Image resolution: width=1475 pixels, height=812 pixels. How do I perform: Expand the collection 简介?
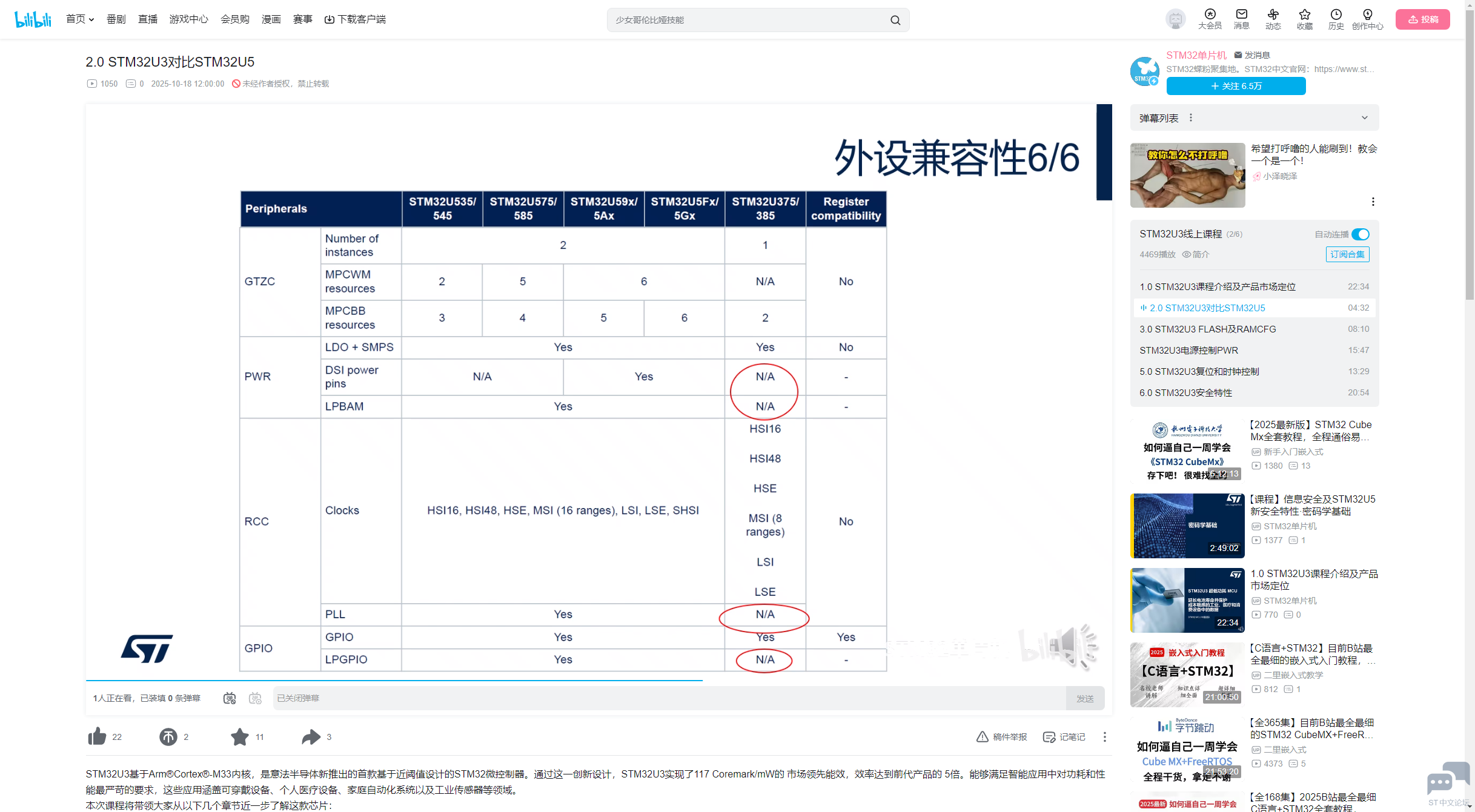click(1196, 254)
